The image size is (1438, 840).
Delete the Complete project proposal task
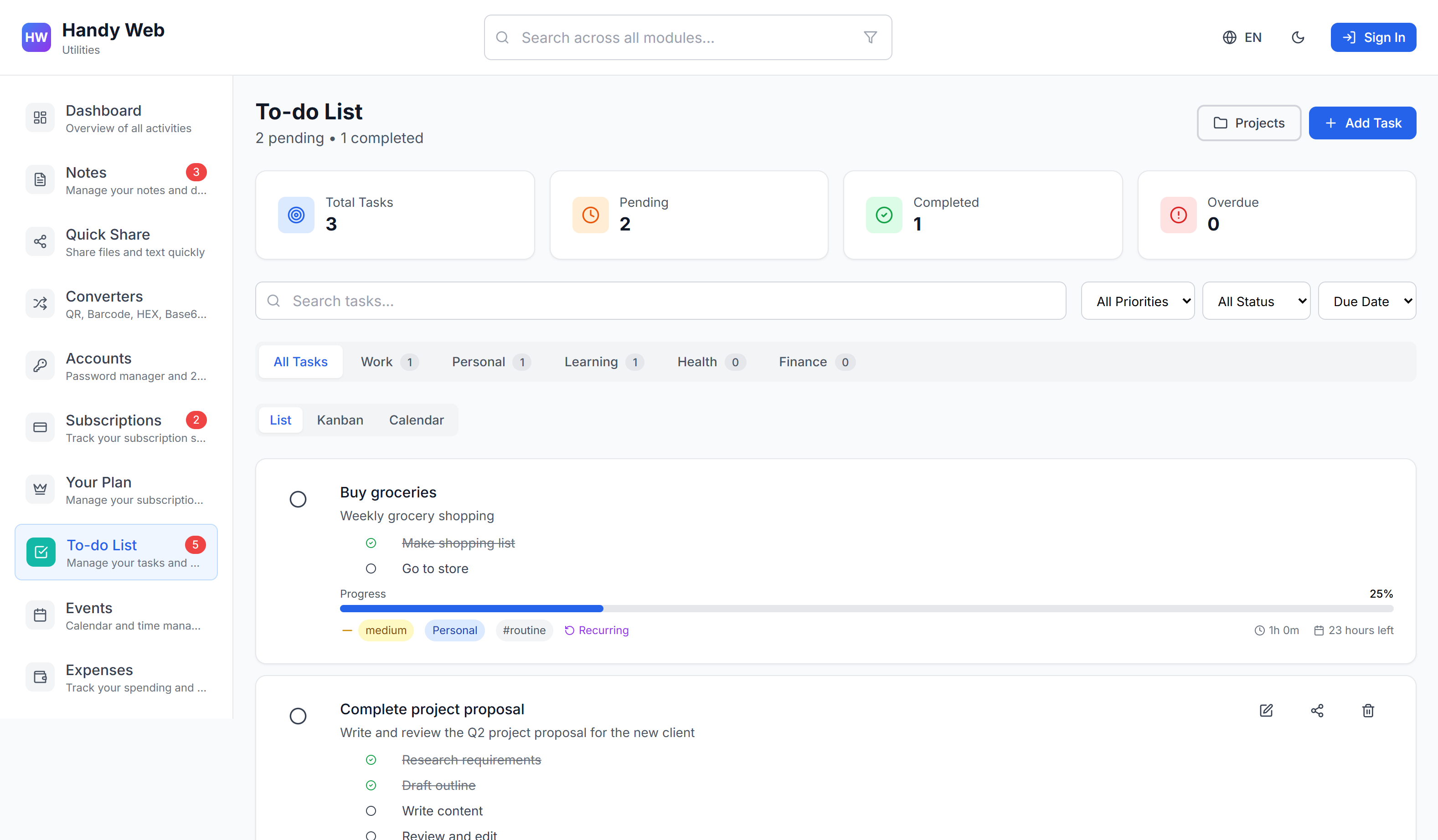(x=1368, y=710)
